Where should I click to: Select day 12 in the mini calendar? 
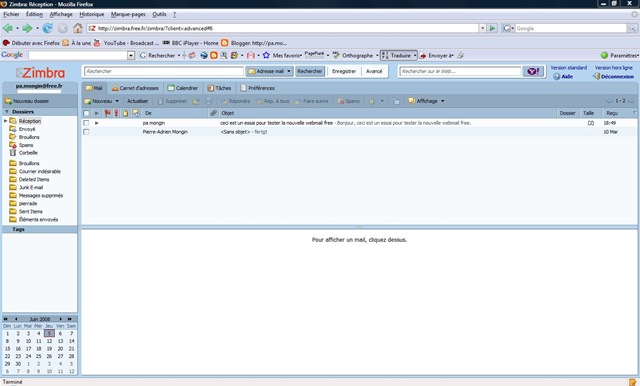pos(49,341)
